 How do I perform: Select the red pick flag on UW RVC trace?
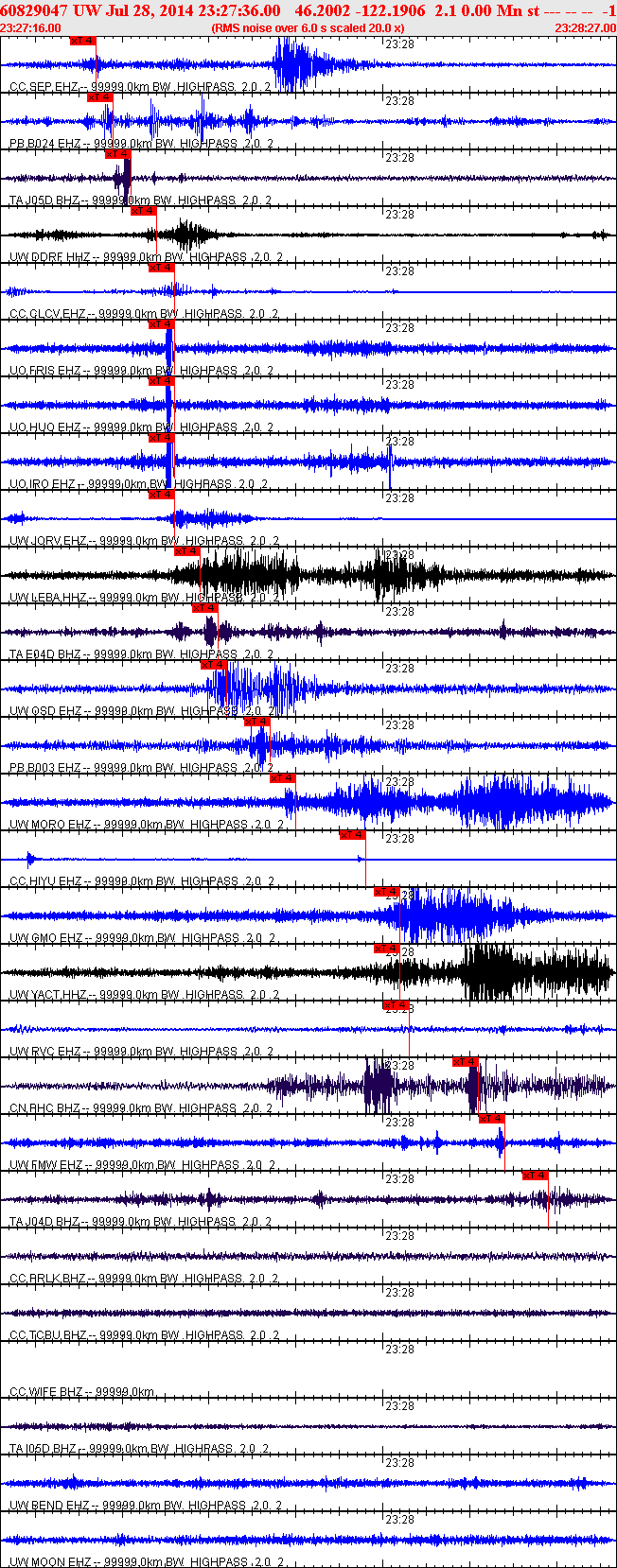(397, 1005)
